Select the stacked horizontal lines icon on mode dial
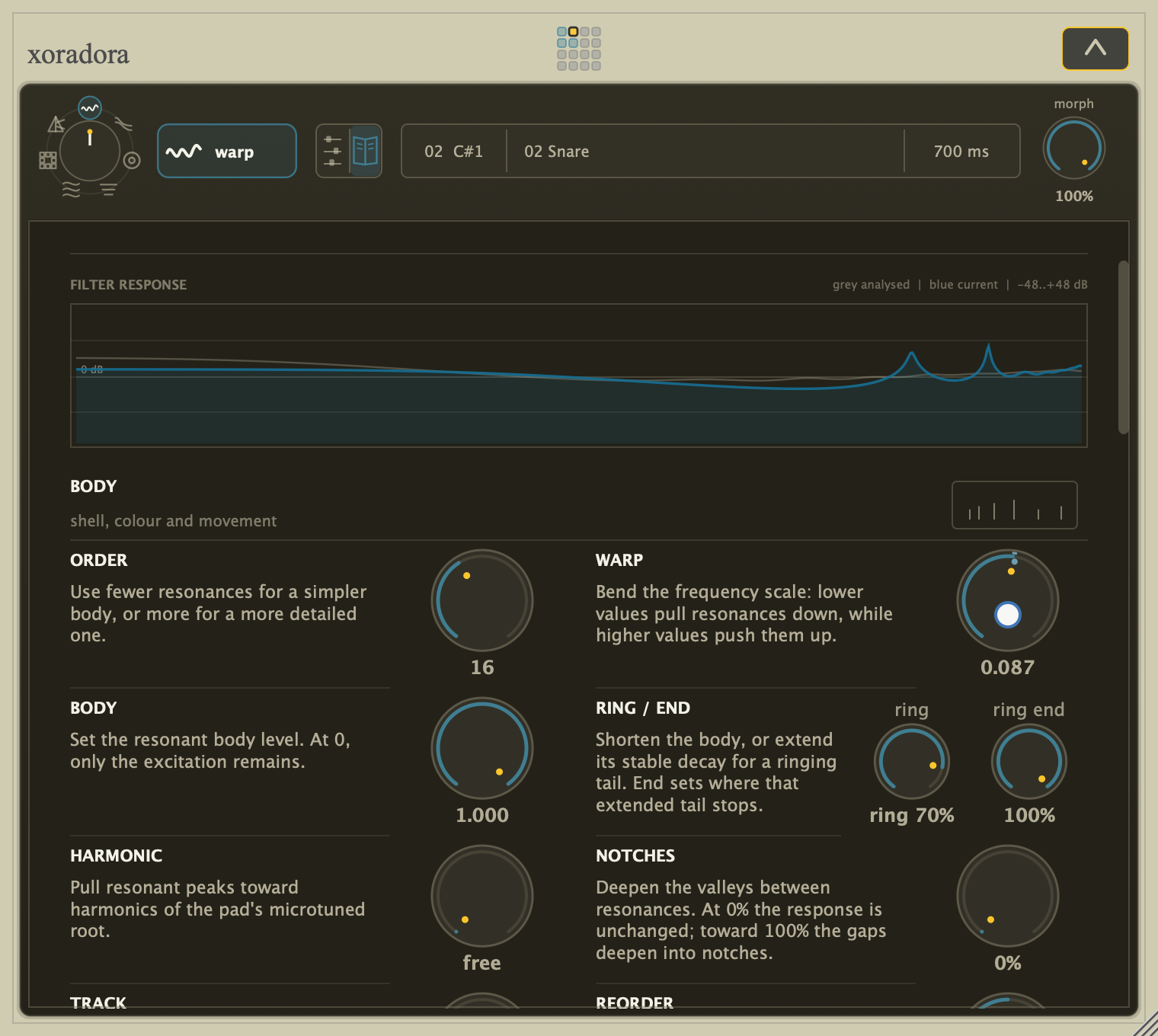1158x1036 pixels. [108, 190]
